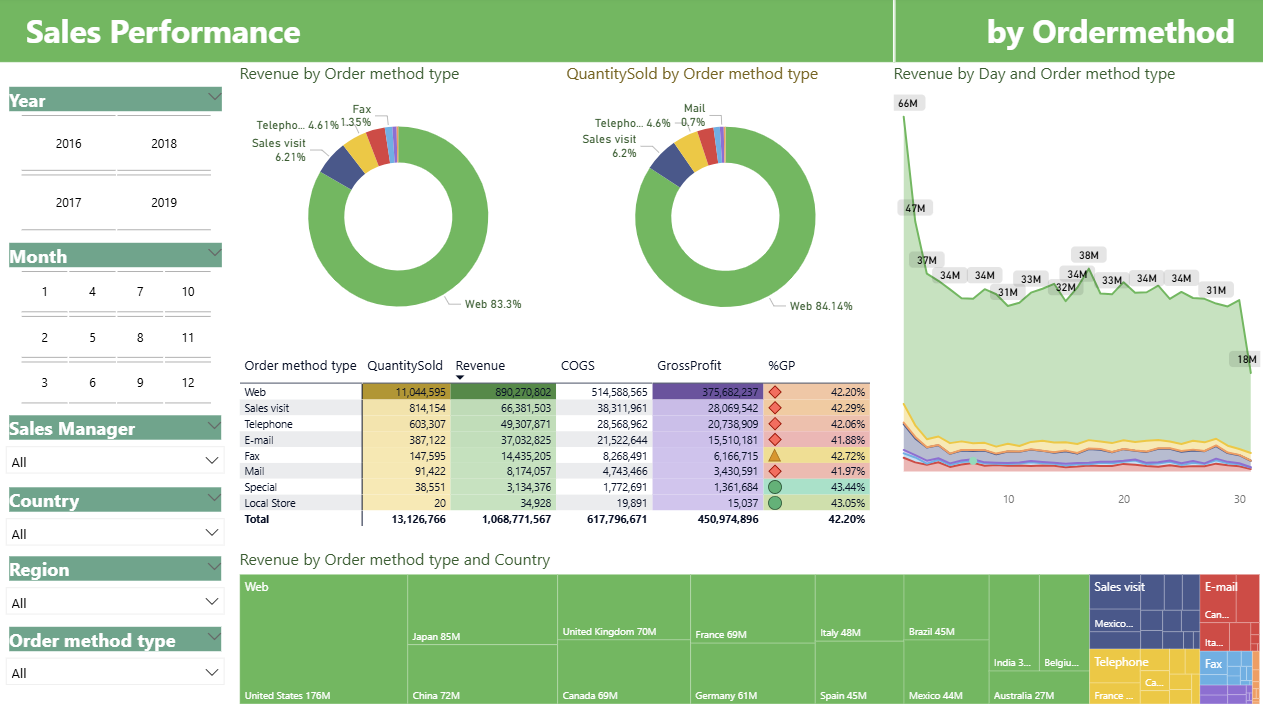This screenshot has height=709, width=1263.
Task: Collapse the Year slicer using its header chevron
Action: pos(213,98)
